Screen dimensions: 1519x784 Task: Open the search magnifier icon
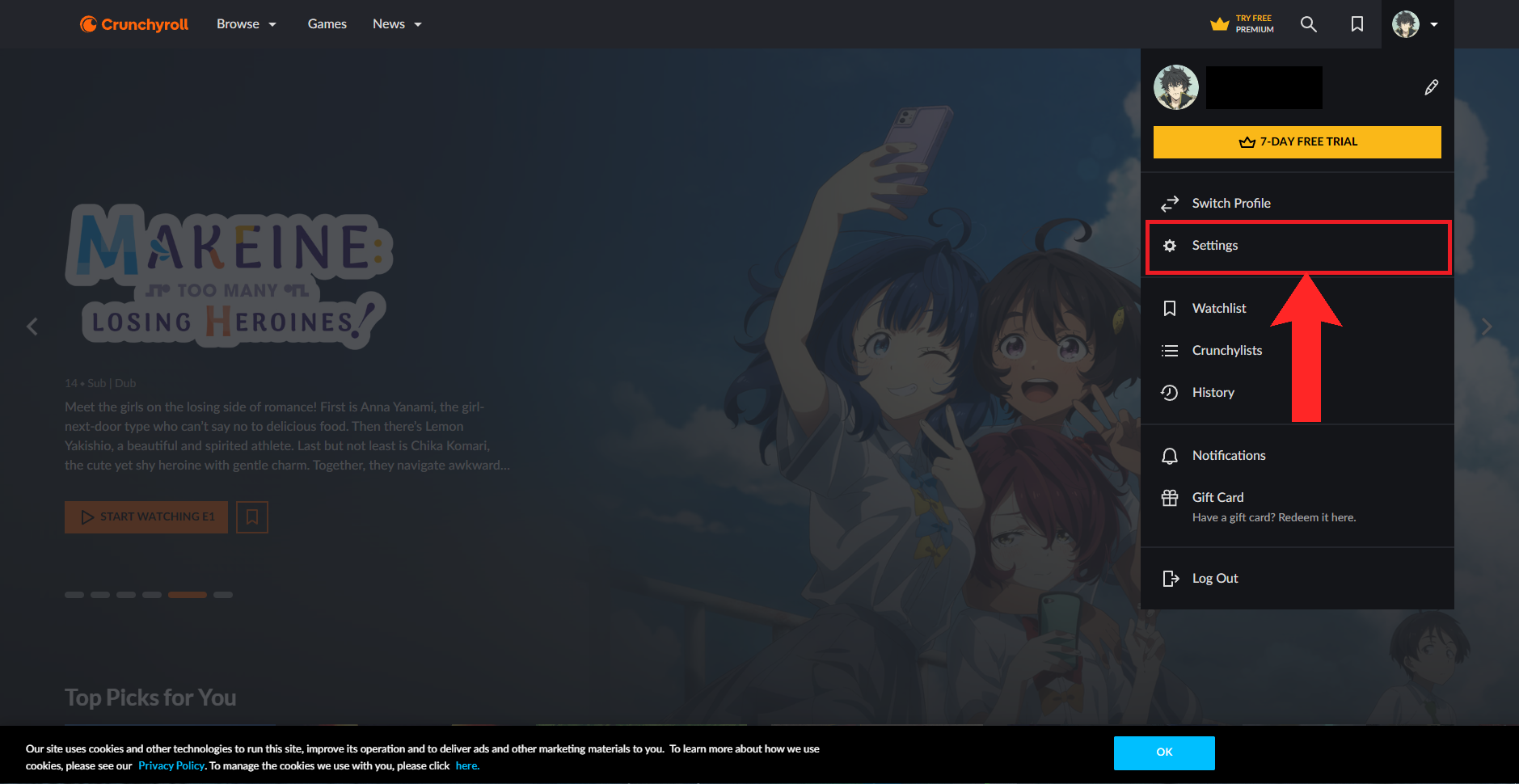[x=1309, y=24]
